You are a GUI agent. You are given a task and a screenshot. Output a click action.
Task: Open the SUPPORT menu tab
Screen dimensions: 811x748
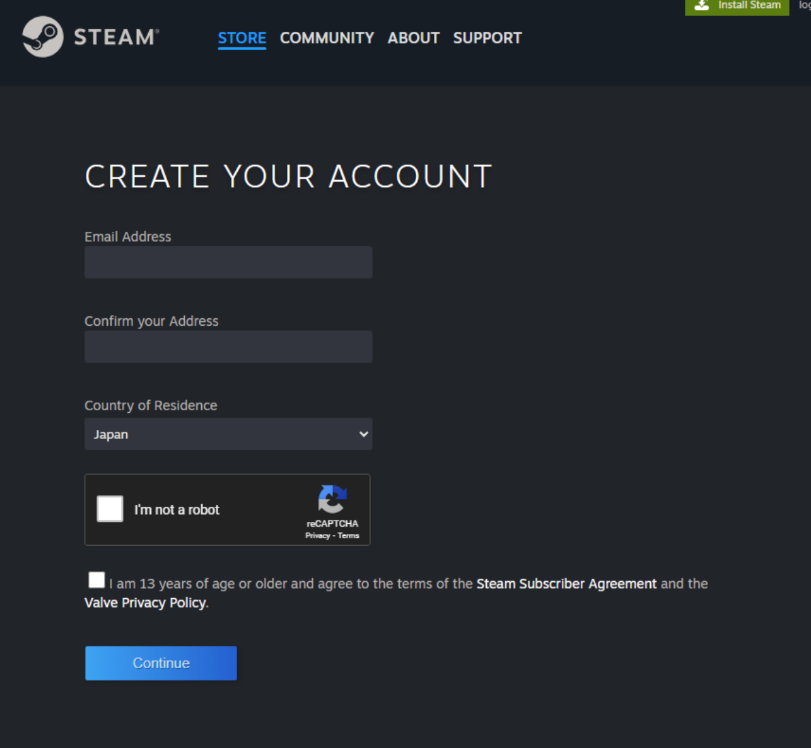tap(487, 38)
